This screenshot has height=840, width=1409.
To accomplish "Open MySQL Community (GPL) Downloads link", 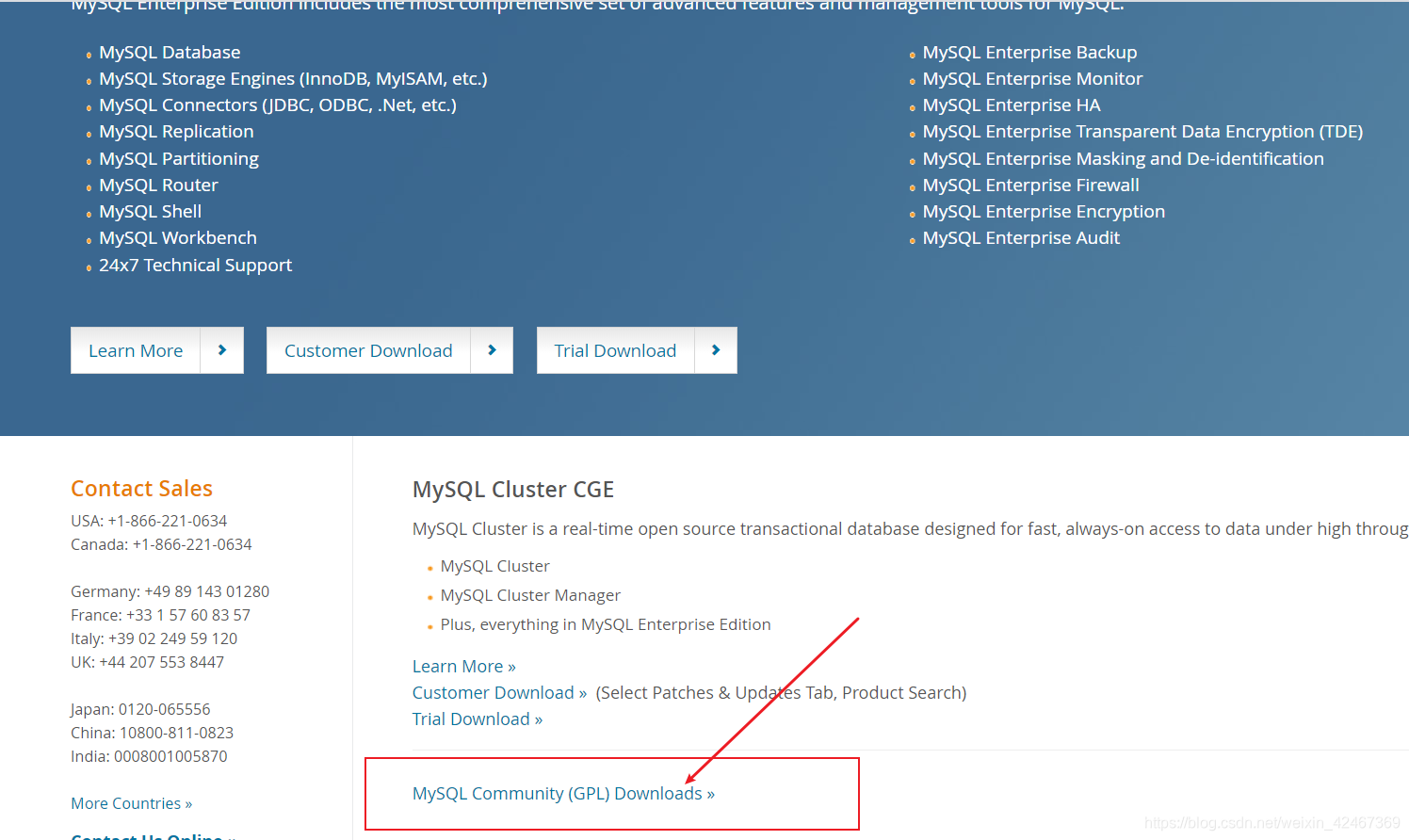I will (x=563, y=794).
